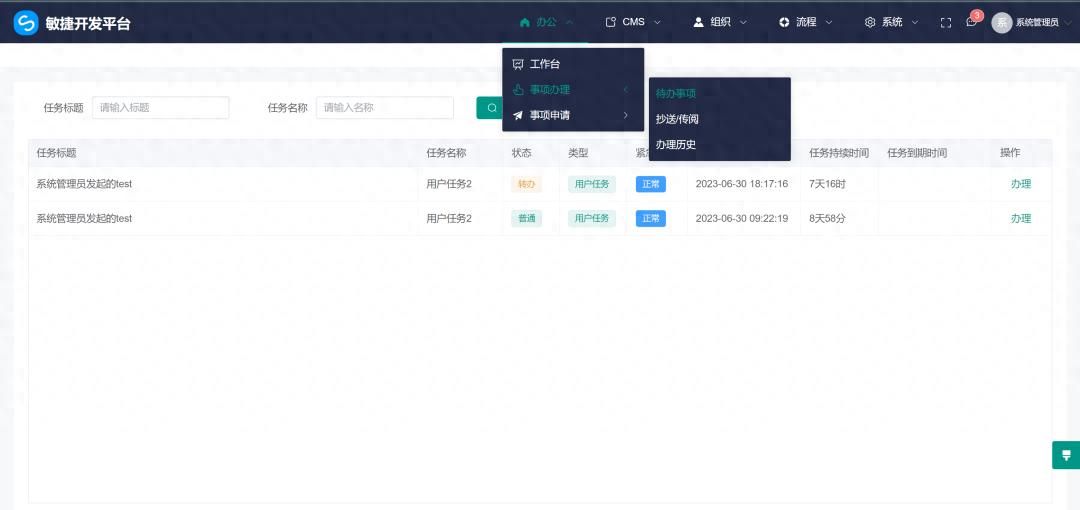Click the 任务标题 column header
The height and width of the screenshot is (510, 1080).
click(x=56, y=153)
